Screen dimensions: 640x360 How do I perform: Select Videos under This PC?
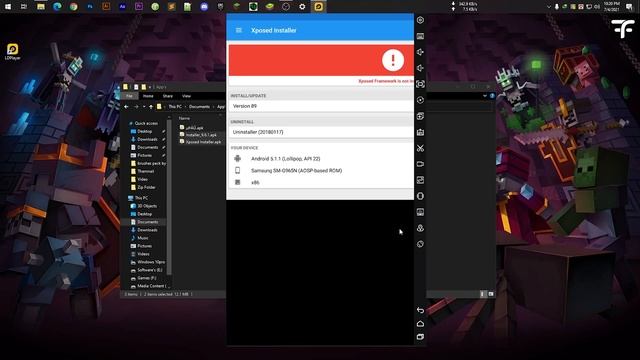[143, 254]
